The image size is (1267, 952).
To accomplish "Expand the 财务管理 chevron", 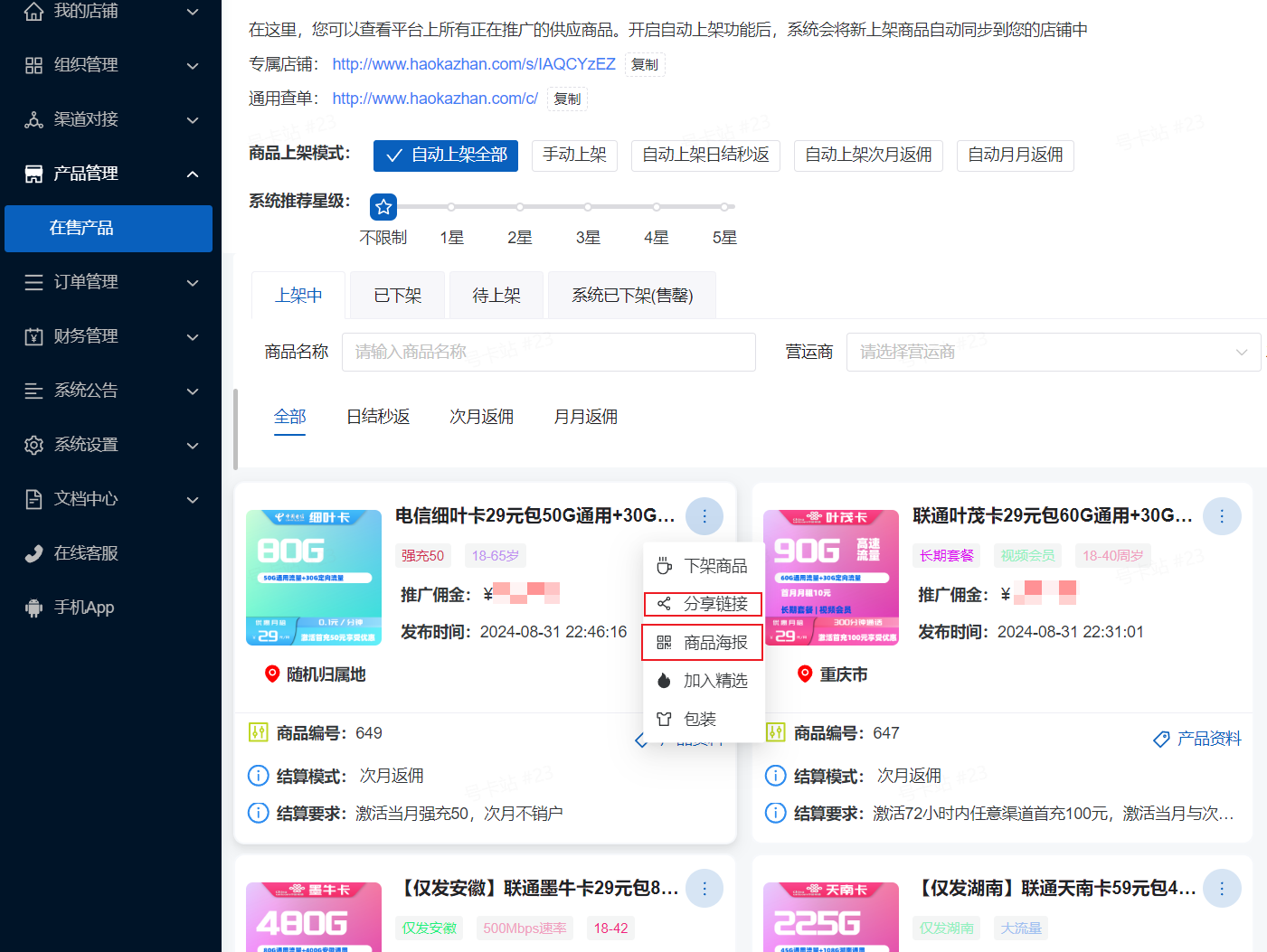I will [193, 337].
